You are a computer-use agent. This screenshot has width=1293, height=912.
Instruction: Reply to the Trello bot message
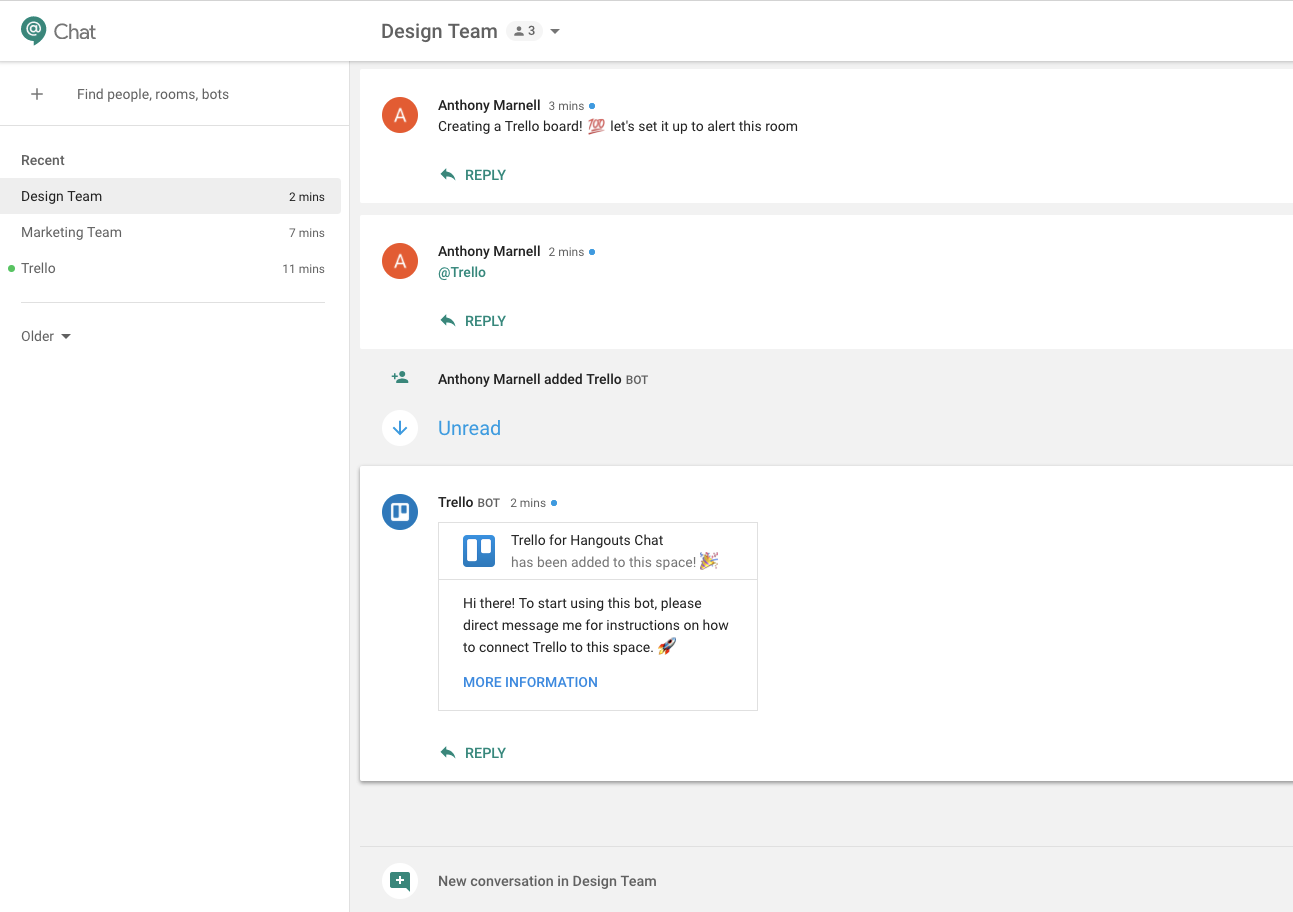click(474, 753)
